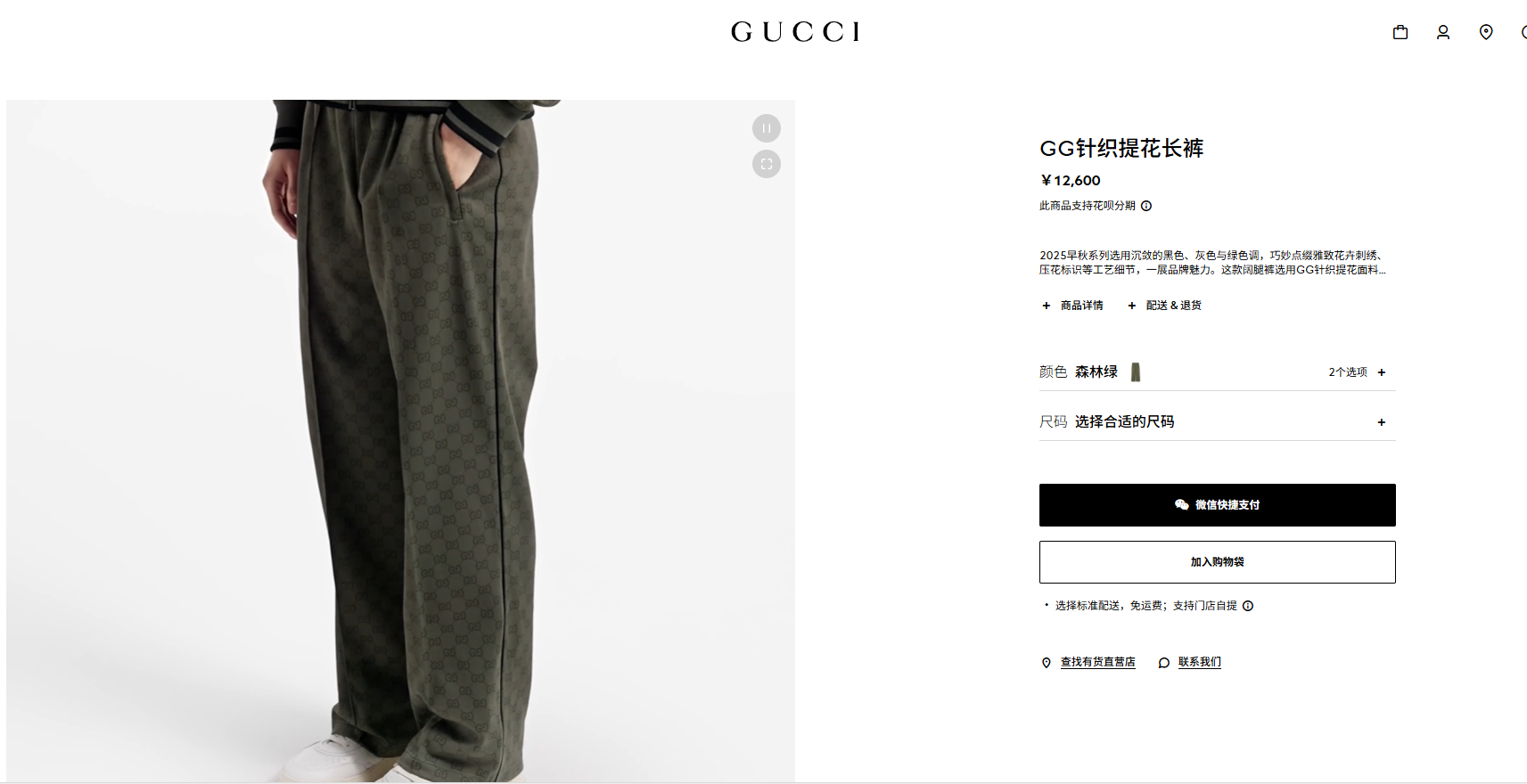Click the store locator pin icon
Image resolution: width=1527 pixels, height=784 pixels.
tap(1486, 32)
